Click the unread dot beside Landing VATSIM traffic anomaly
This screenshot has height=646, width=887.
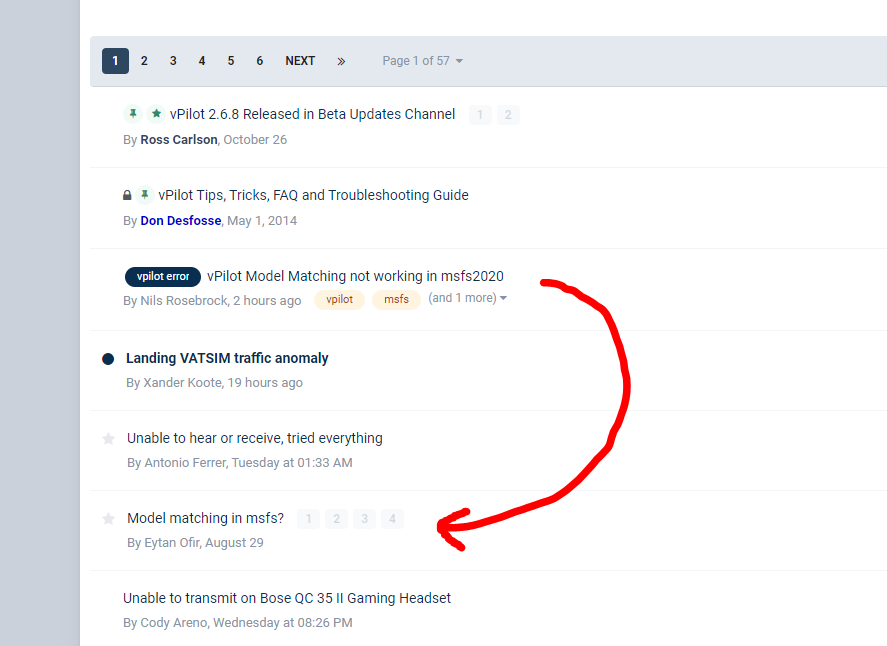tap(108, 359)
